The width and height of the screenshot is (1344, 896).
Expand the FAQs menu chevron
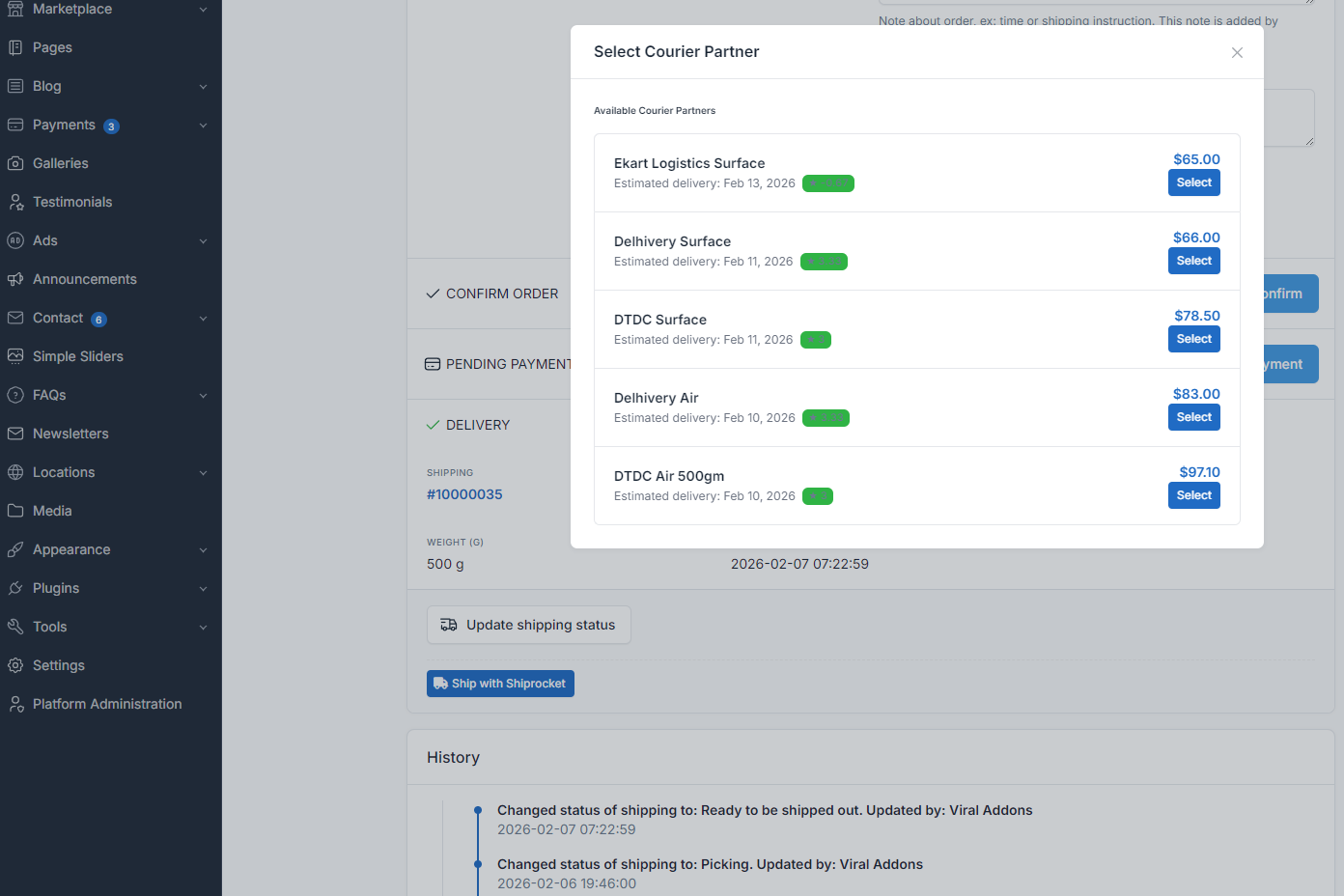point(203,396)
